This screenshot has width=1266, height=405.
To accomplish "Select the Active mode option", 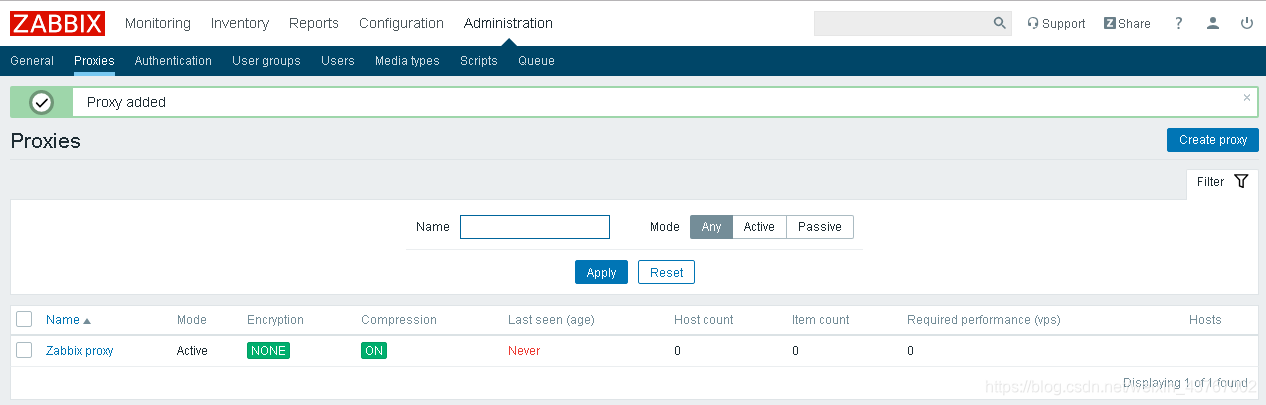I will pyautogui.click(x=759, y=227).
